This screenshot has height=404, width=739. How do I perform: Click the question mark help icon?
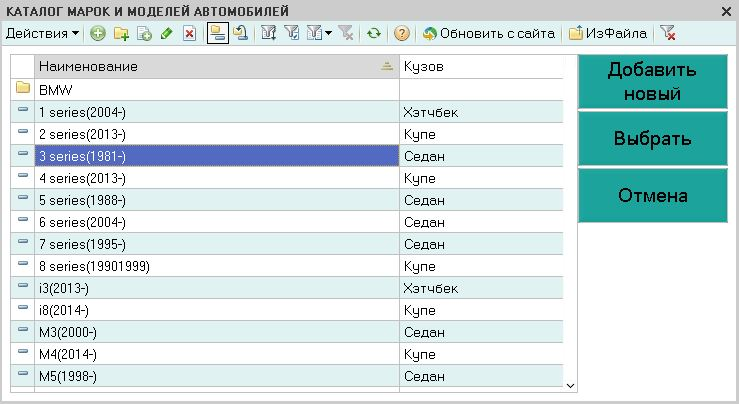pos(402,33)
